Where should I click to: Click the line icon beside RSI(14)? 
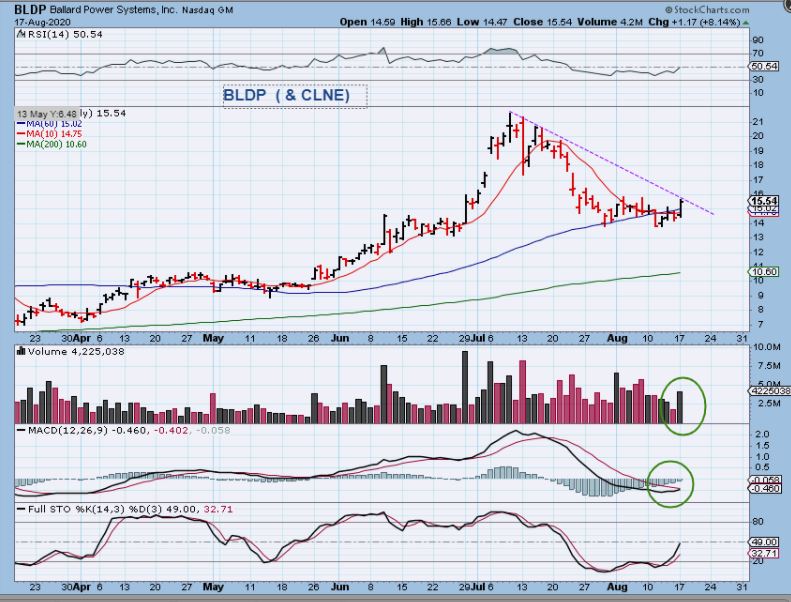tap(21, 34)
